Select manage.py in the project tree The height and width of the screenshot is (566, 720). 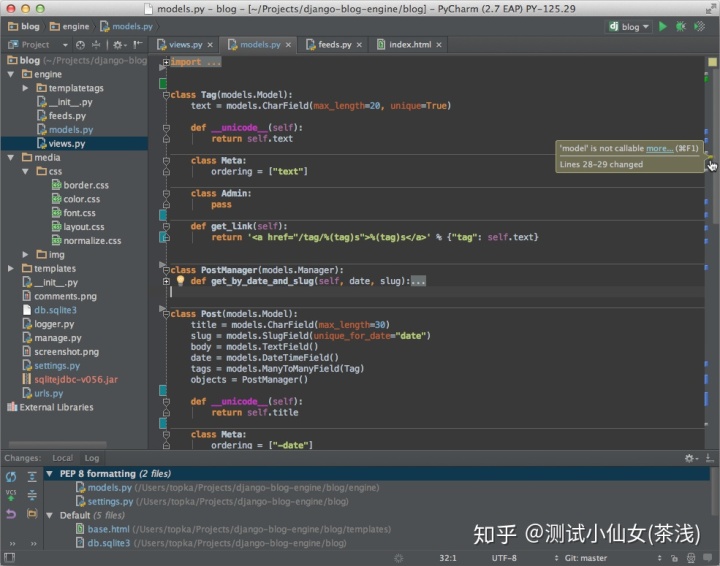tap(52, 338)
